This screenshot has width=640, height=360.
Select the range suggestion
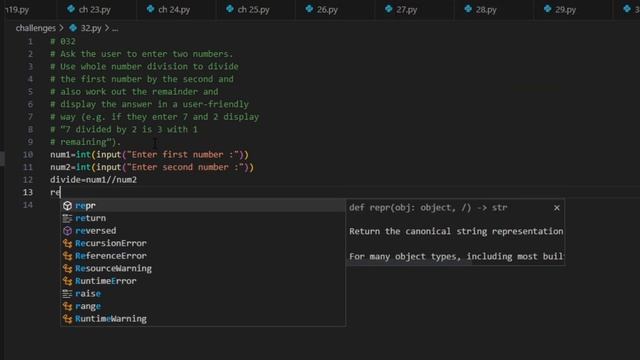(203, 306)
